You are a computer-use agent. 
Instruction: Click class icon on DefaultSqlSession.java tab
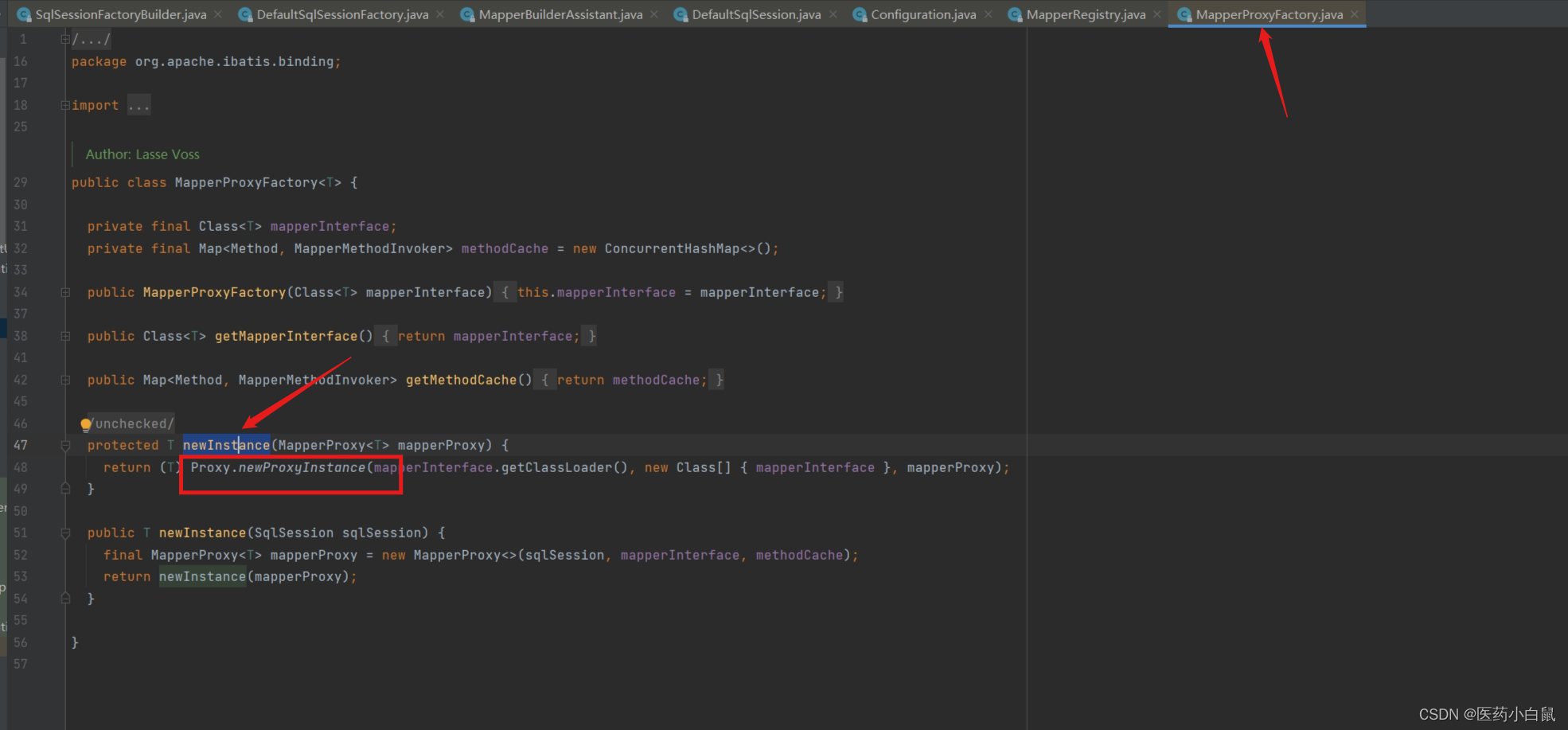[x=681, y=14]
